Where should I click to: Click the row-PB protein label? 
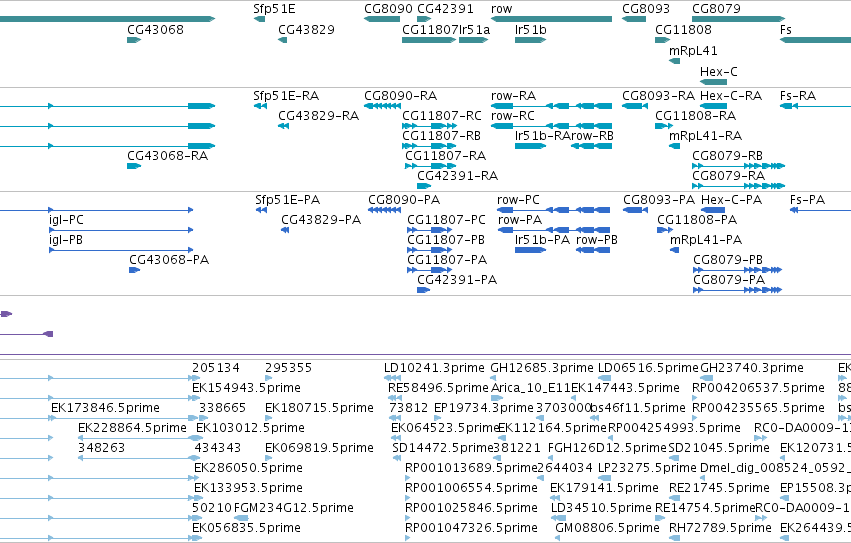click(597, 239)
